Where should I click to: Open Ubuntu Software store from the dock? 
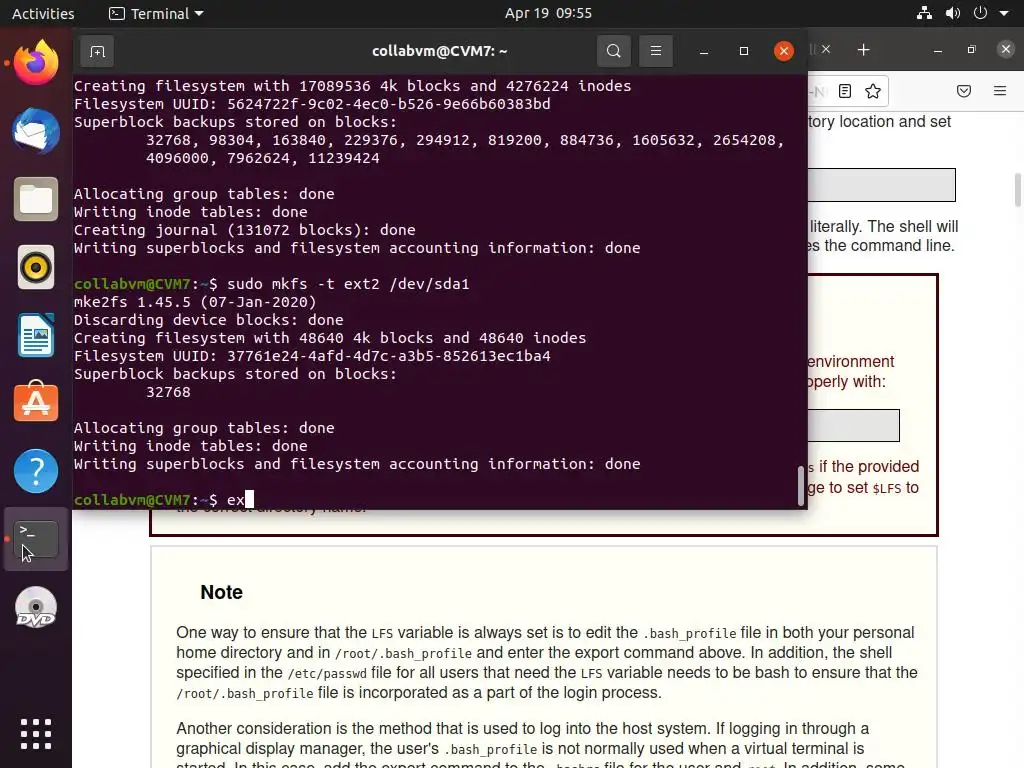36,402
